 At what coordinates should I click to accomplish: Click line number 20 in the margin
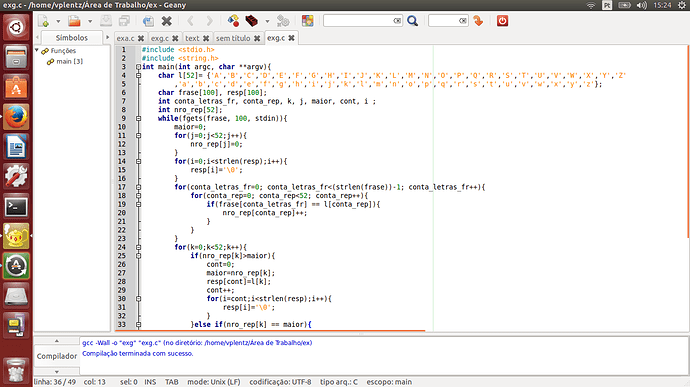pyautogui.click(x=121, y=213)
